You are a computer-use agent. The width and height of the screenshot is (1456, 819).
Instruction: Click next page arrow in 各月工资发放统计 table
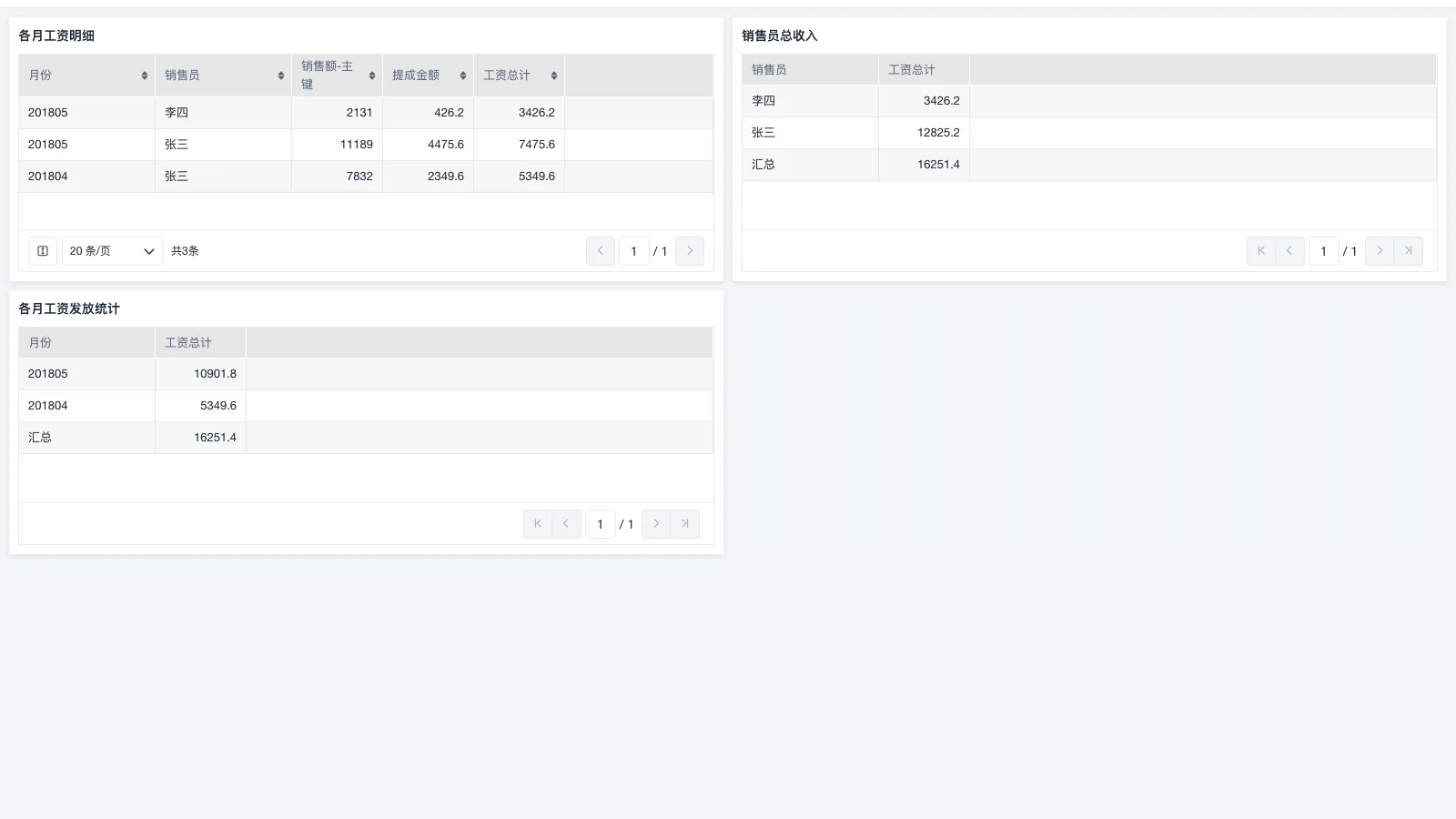pyautogui.click(x=655, y=523)
